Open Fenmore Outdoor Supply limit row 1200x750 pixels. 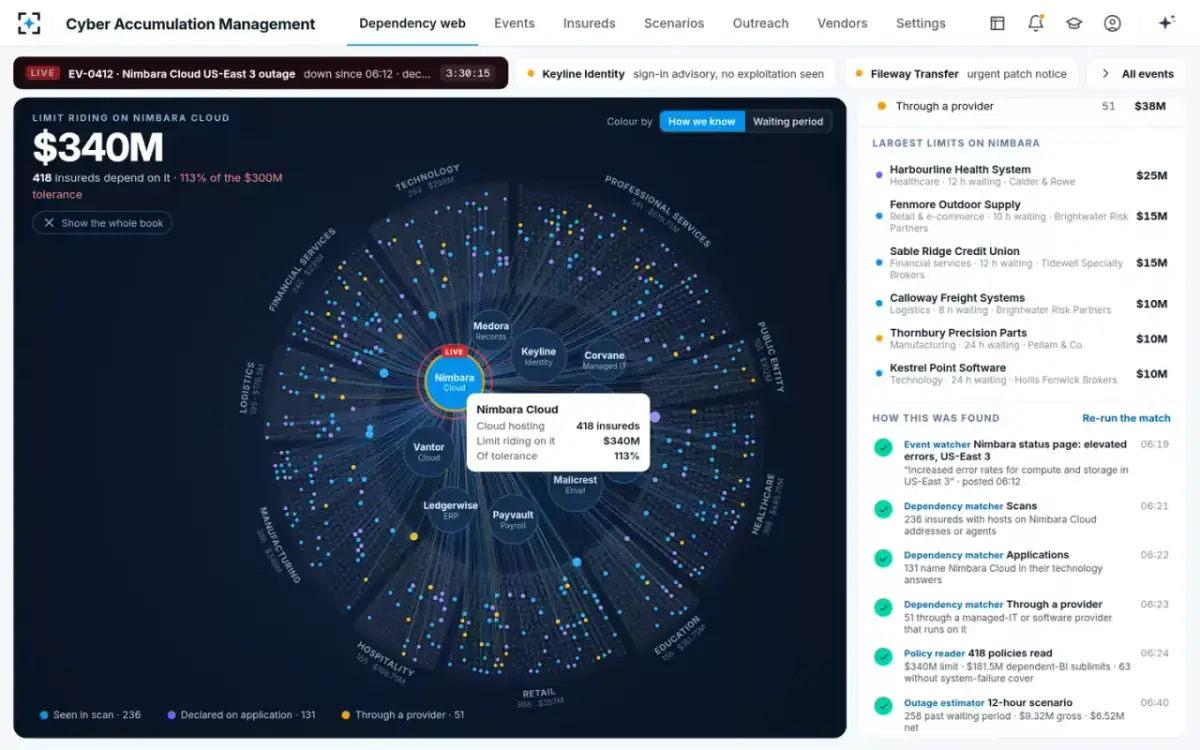pyautogui.click(x=1020, y=216)
